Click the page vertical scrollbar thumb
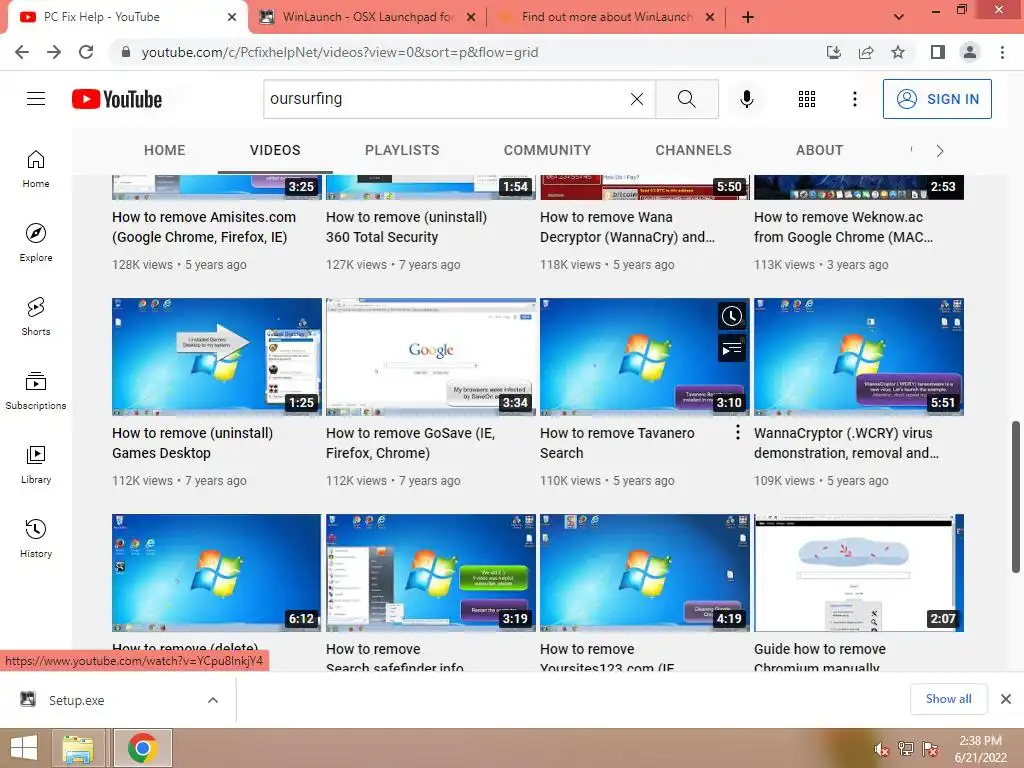The image size is (1024, 768). click(x=1016, y=498)
